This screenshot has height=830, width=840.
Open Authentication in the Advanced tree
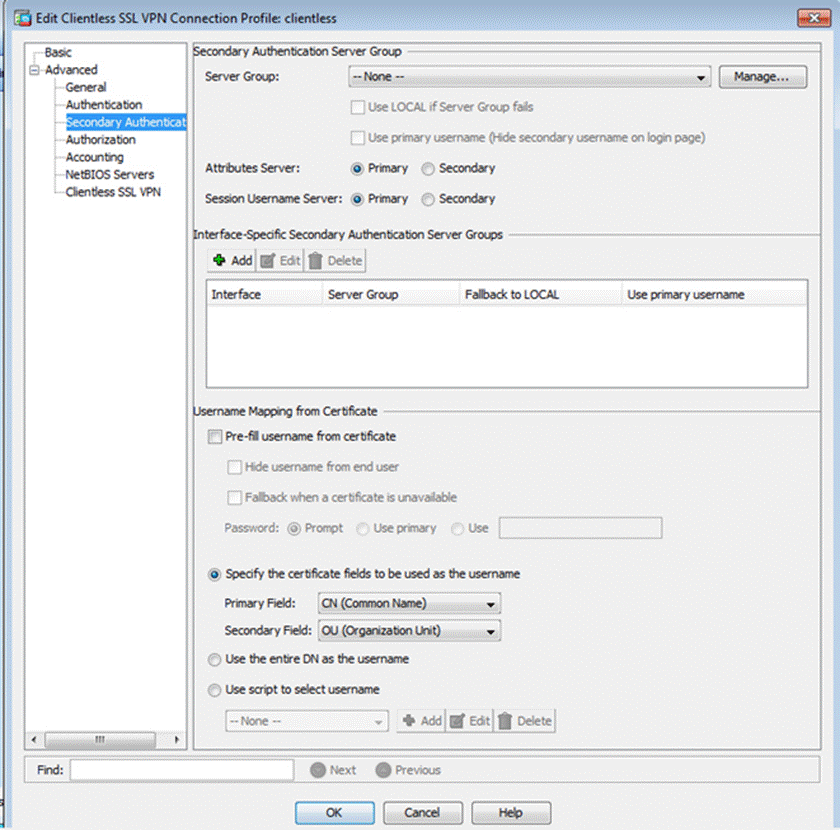104,105
